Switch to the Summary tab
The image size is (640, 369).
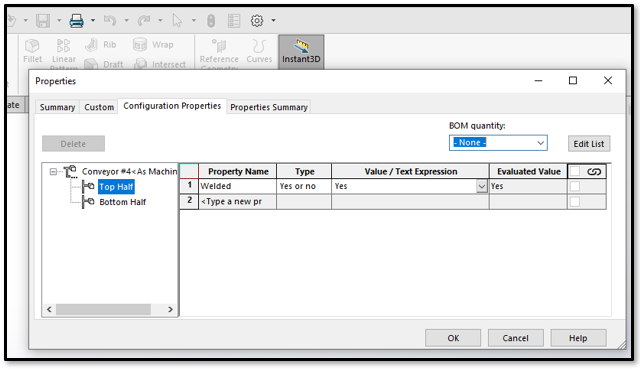pos(58,107)
